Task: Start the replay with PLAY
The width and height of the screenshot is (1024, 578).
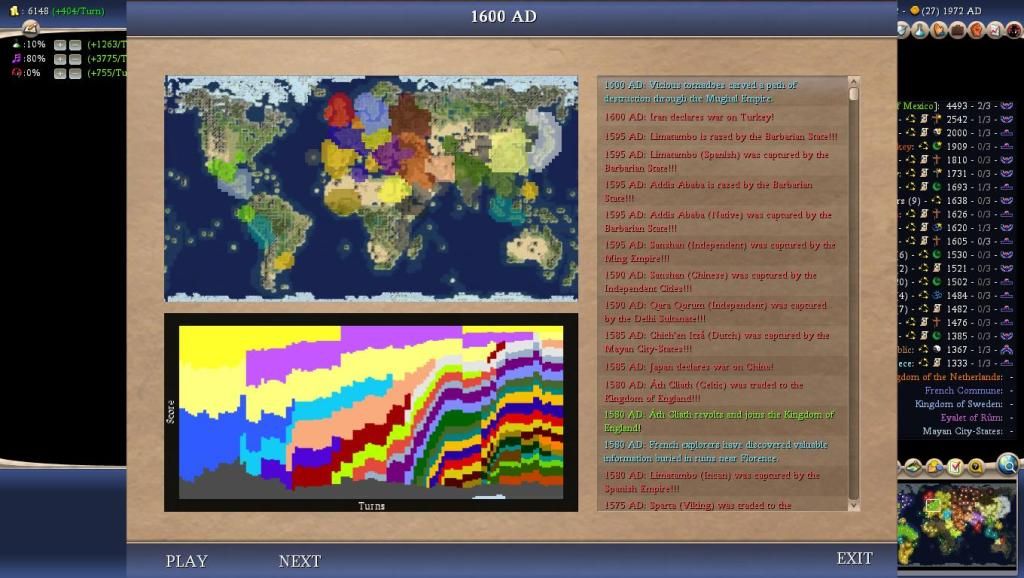Action: (186, 561)
